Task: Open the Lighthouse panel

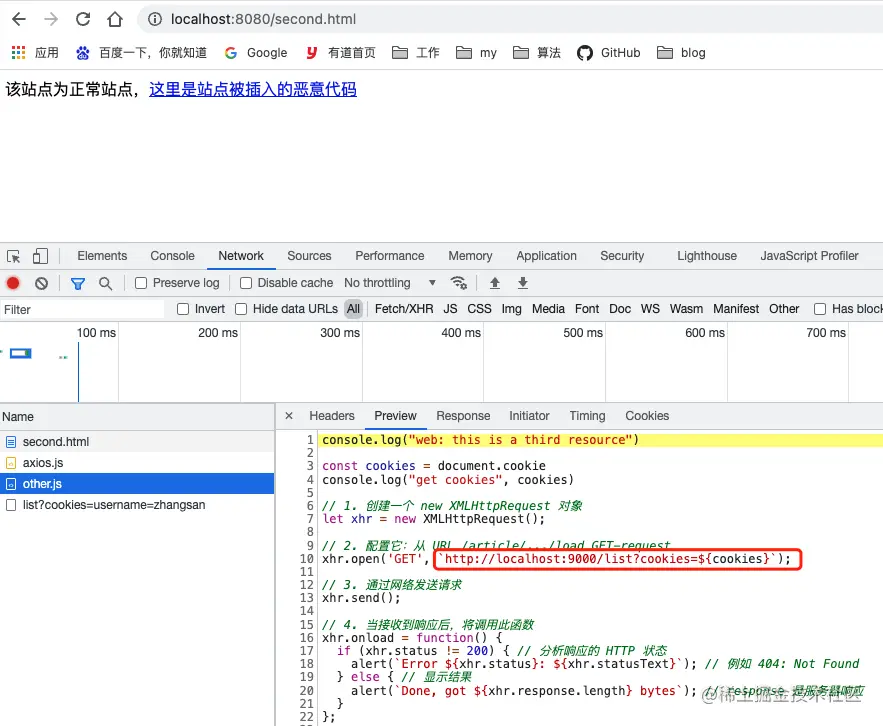Action: coord(707,256)
